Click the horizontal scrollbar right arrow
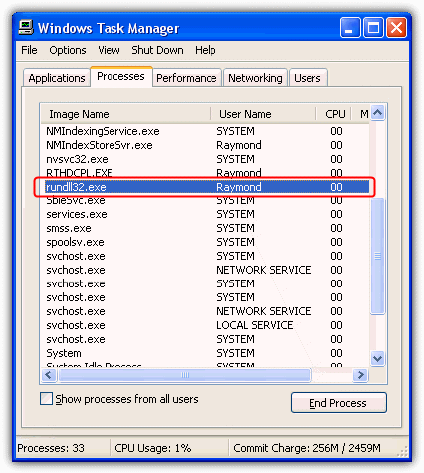Viewport: 424px width, 473px height. click(360, 375)
